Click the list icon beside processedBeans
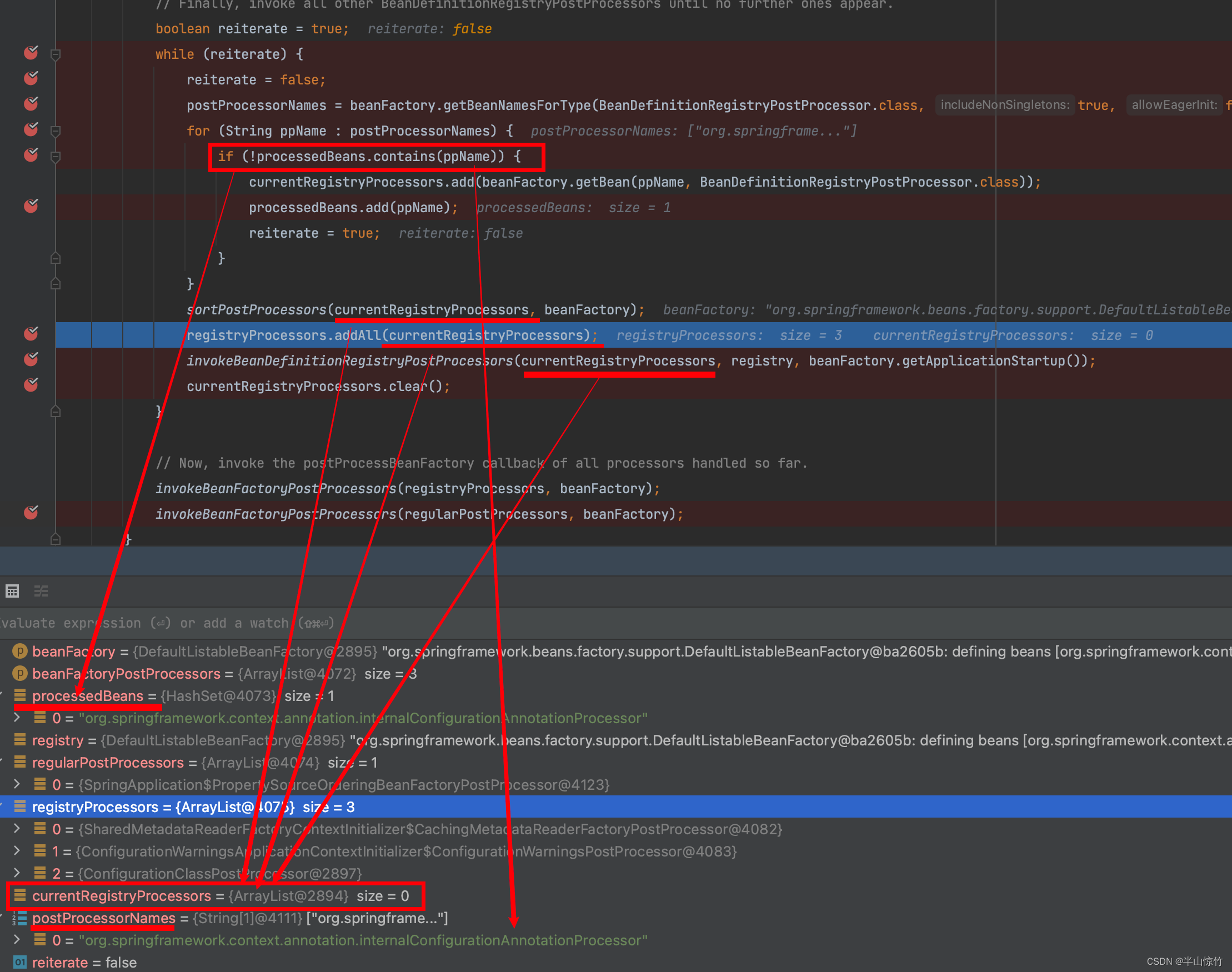1232x972 pixels. pos(20,695)
